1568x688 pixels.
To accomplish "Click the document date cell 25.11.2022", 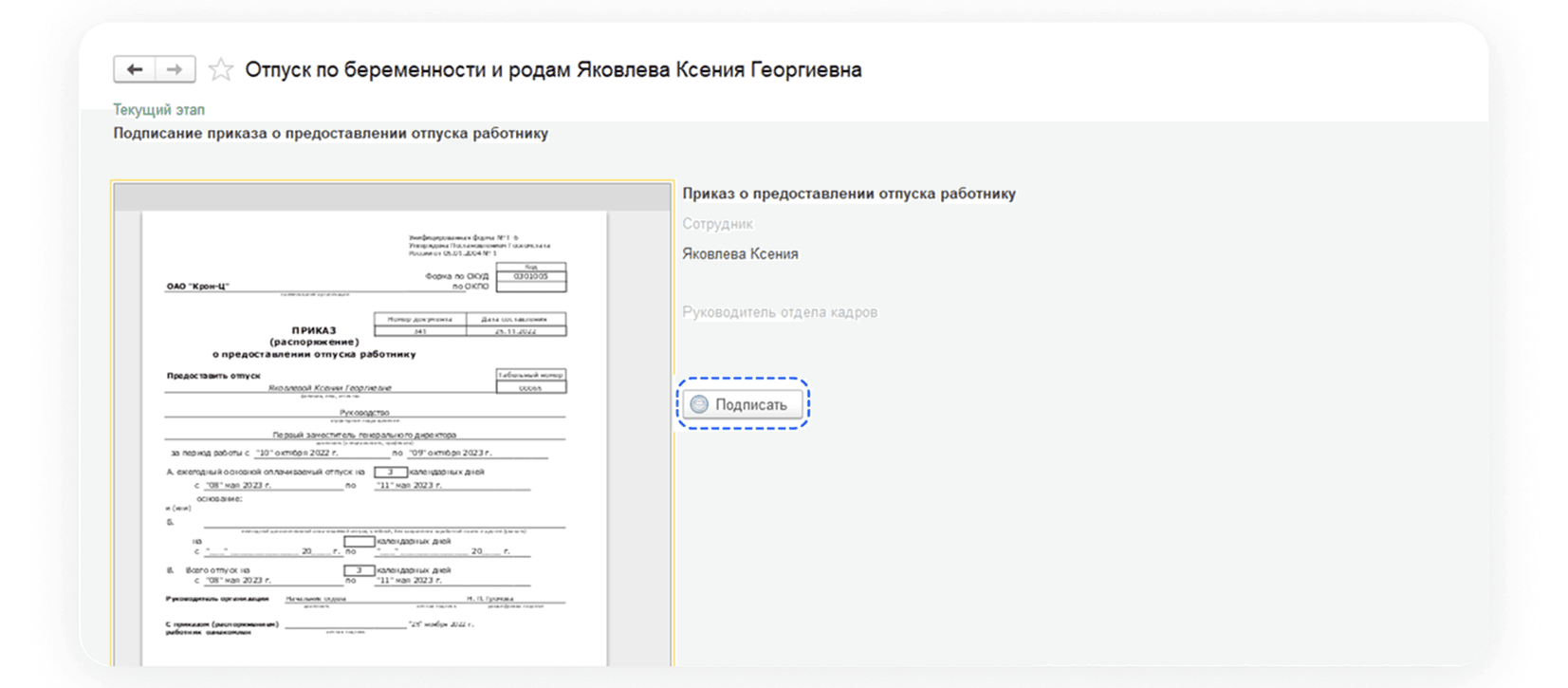I will coord(516,331).
